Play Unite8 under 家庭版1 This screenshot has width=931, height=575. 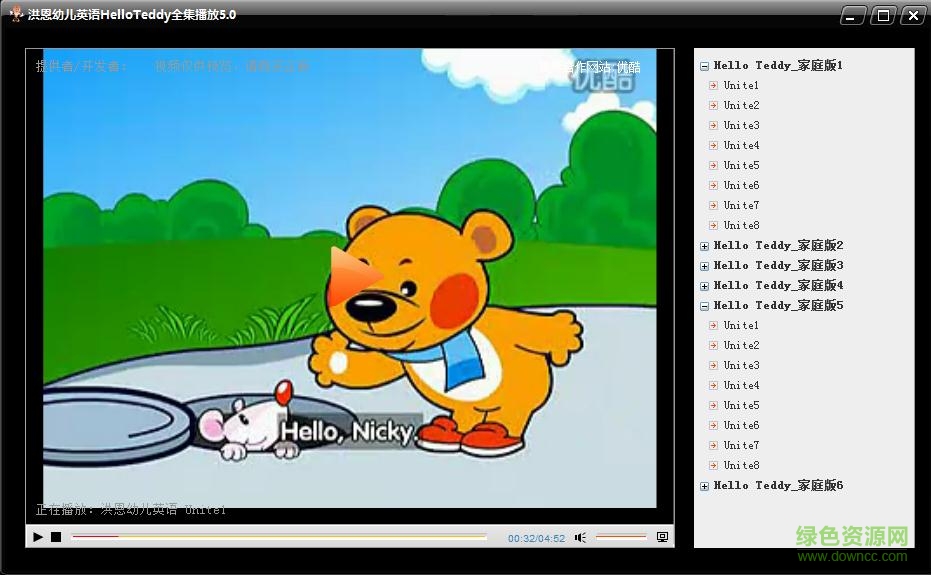click(741, 226)
